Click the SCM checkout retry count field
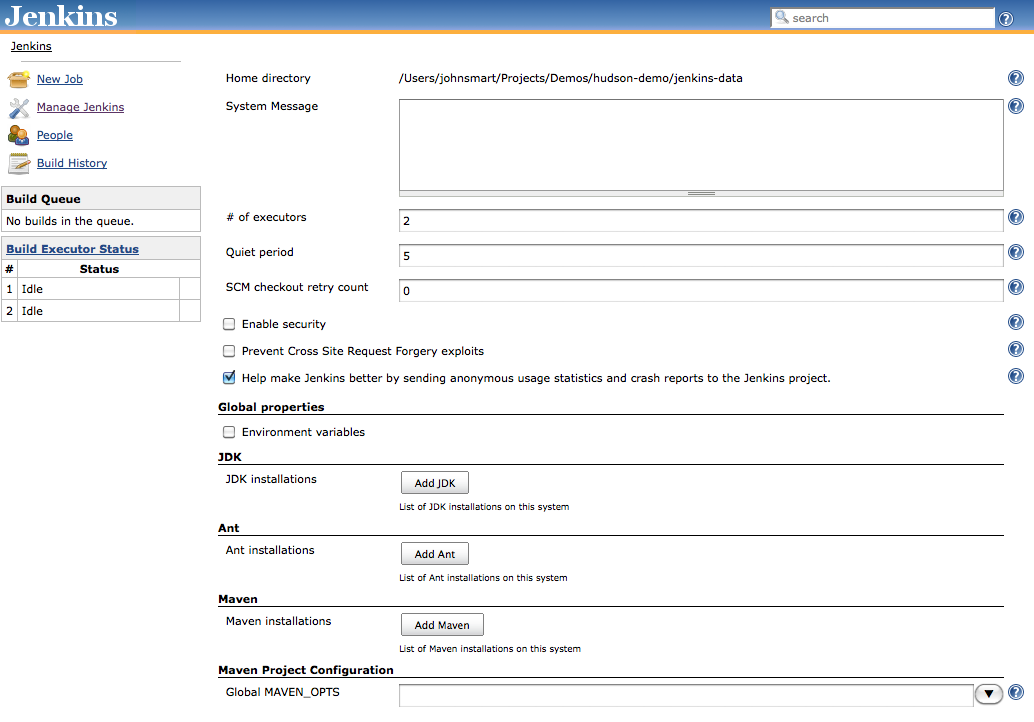Viewport: 1034px width, 722px height. pos(701,291)
